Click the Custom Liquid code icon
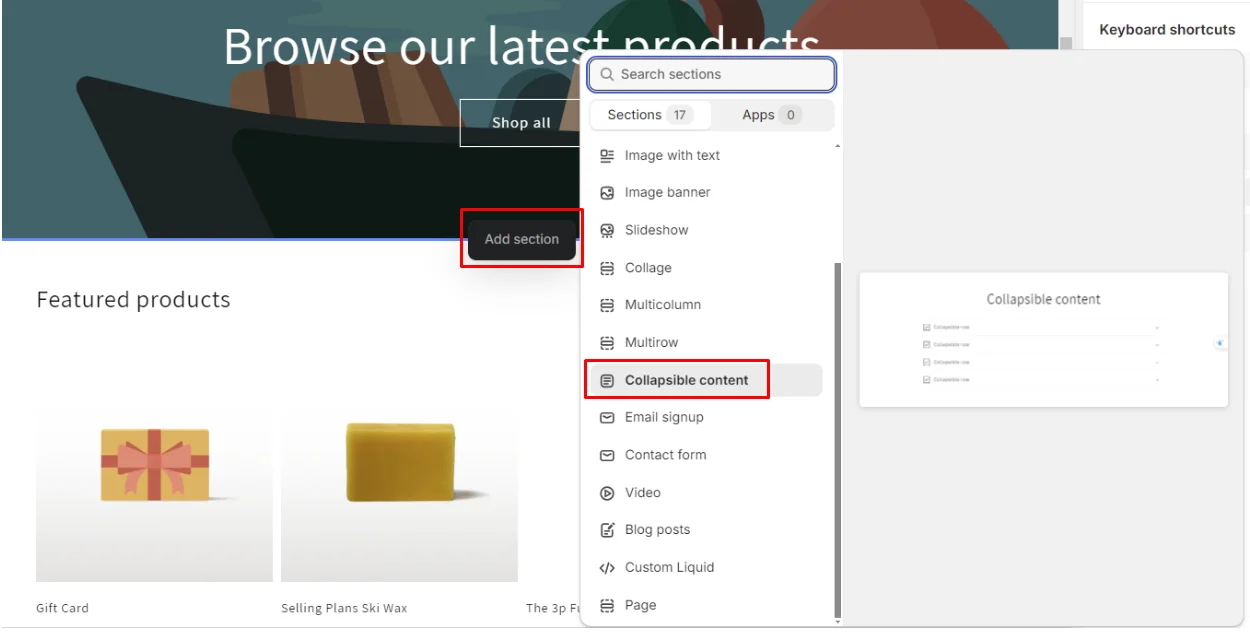Screen dimensions: 1250x642 (607, 568)
